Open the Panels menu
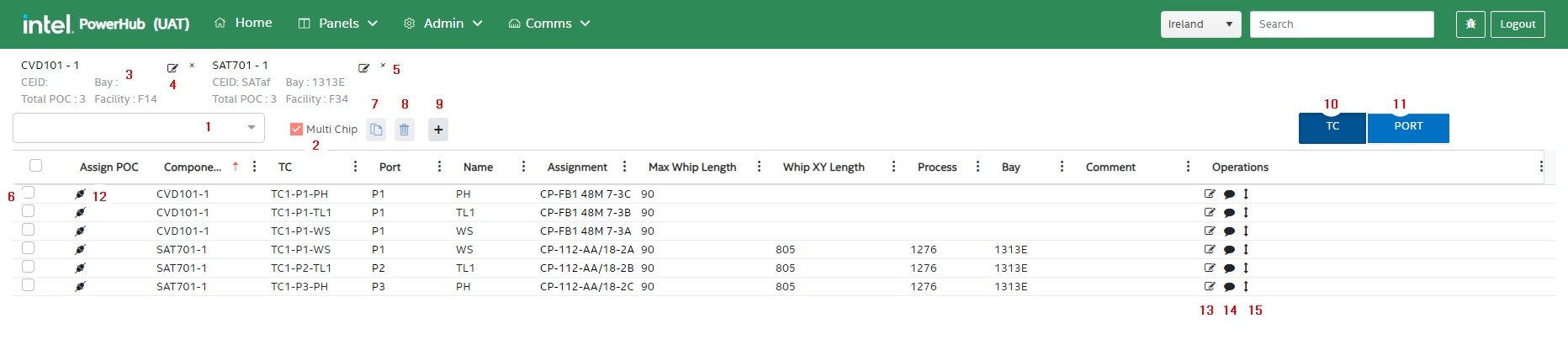1568x345 pixels. [x=338, y=24]
